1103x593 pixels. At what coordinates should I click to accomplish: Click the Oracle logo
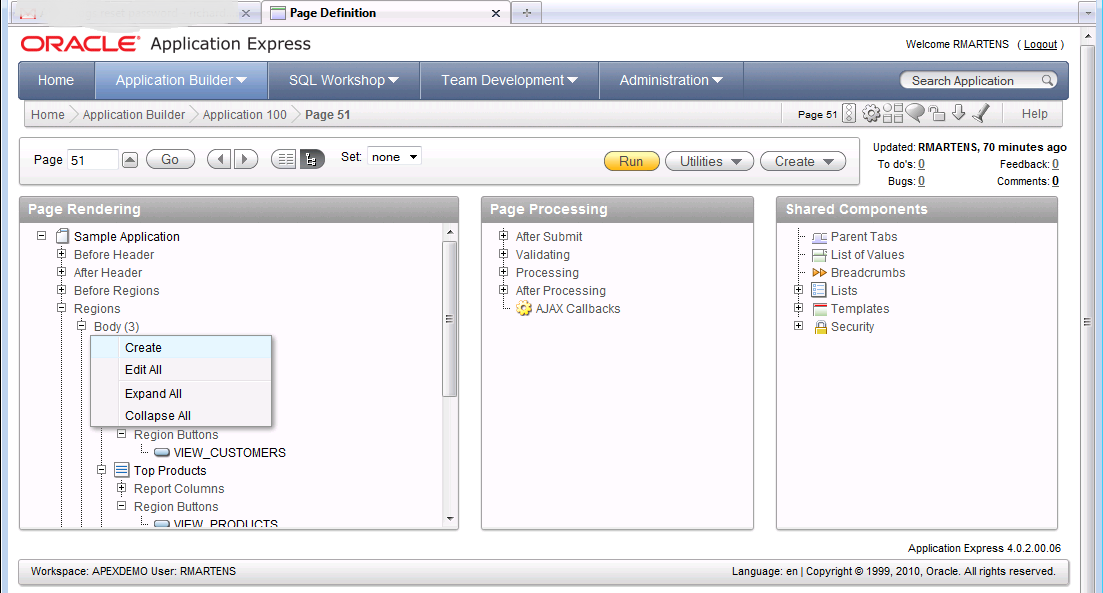coord(79,44)
